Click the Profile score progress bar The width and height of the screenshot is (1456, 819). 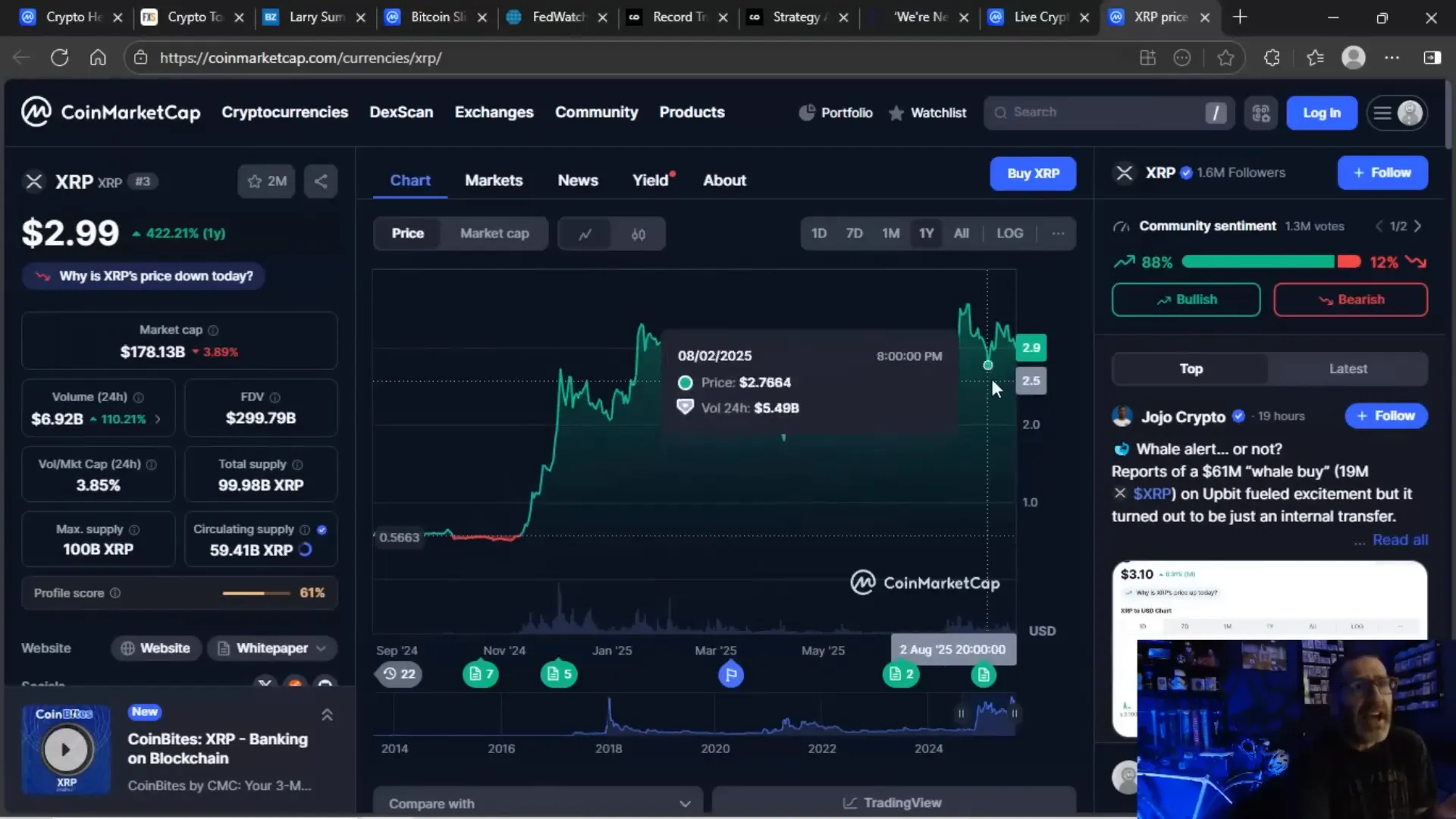point(256,593)
